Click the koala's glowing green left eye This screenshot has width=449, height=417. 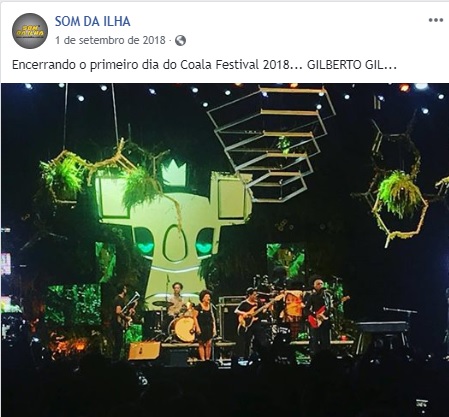point(145,245)
